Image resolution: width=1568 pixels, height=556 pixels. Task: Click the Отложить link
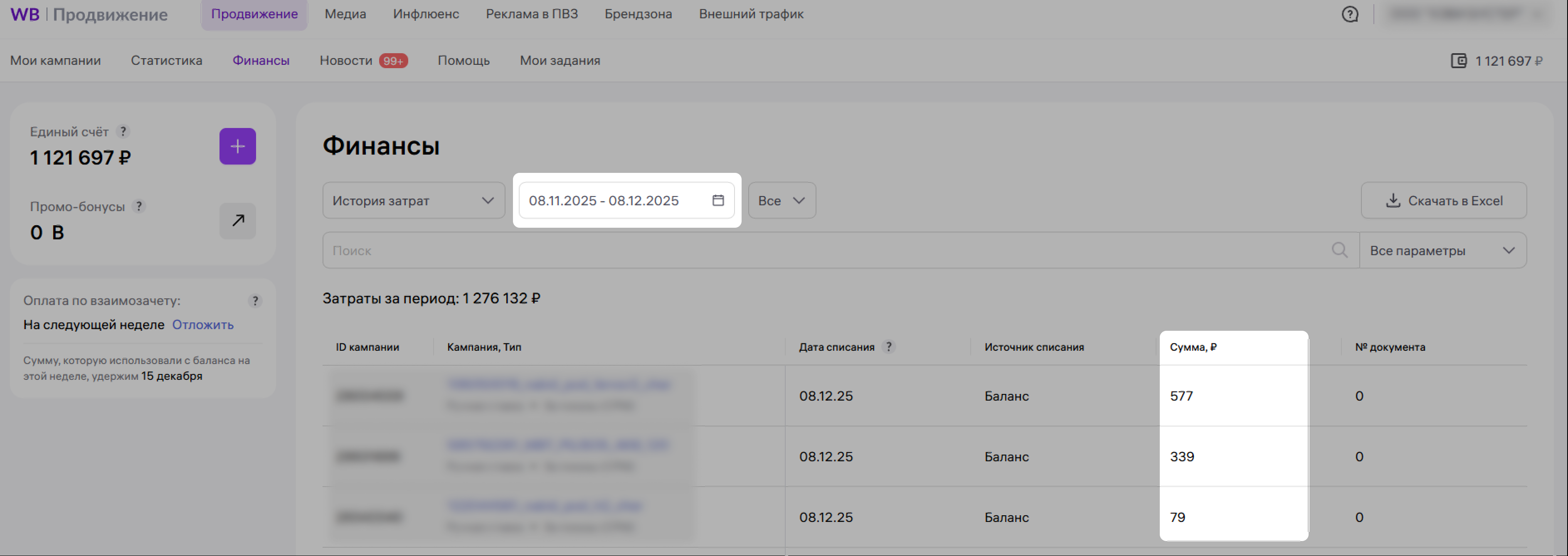203,324
